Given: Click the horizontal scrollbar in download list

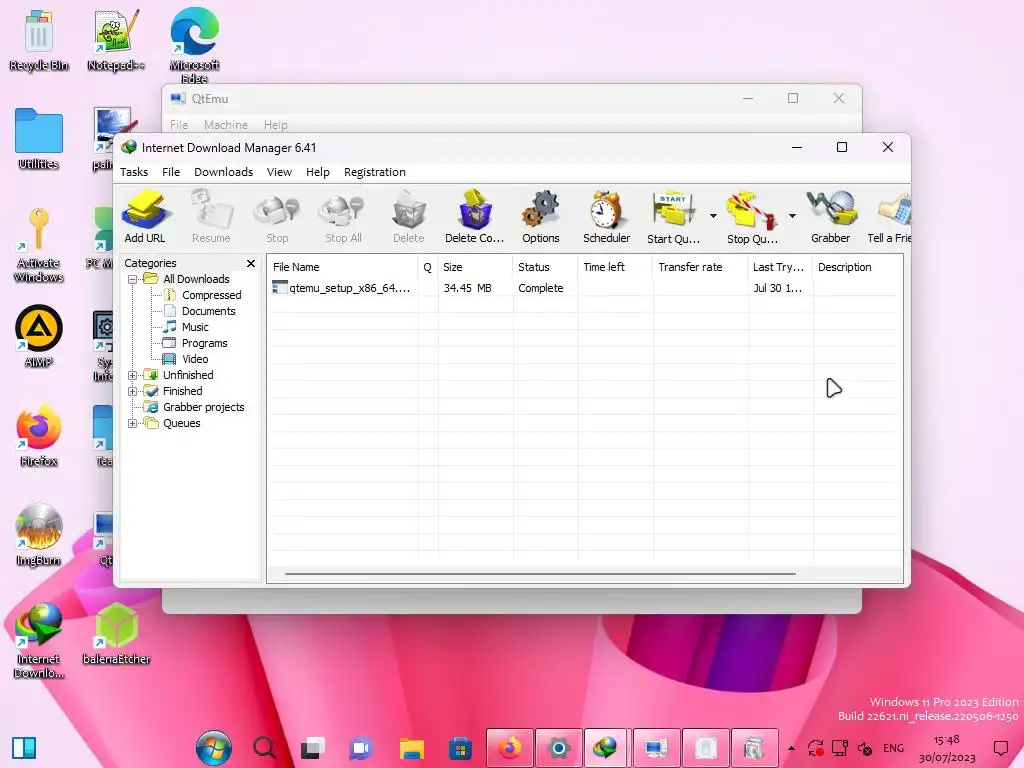Looking at the screenshot, I should pos(540,574).
